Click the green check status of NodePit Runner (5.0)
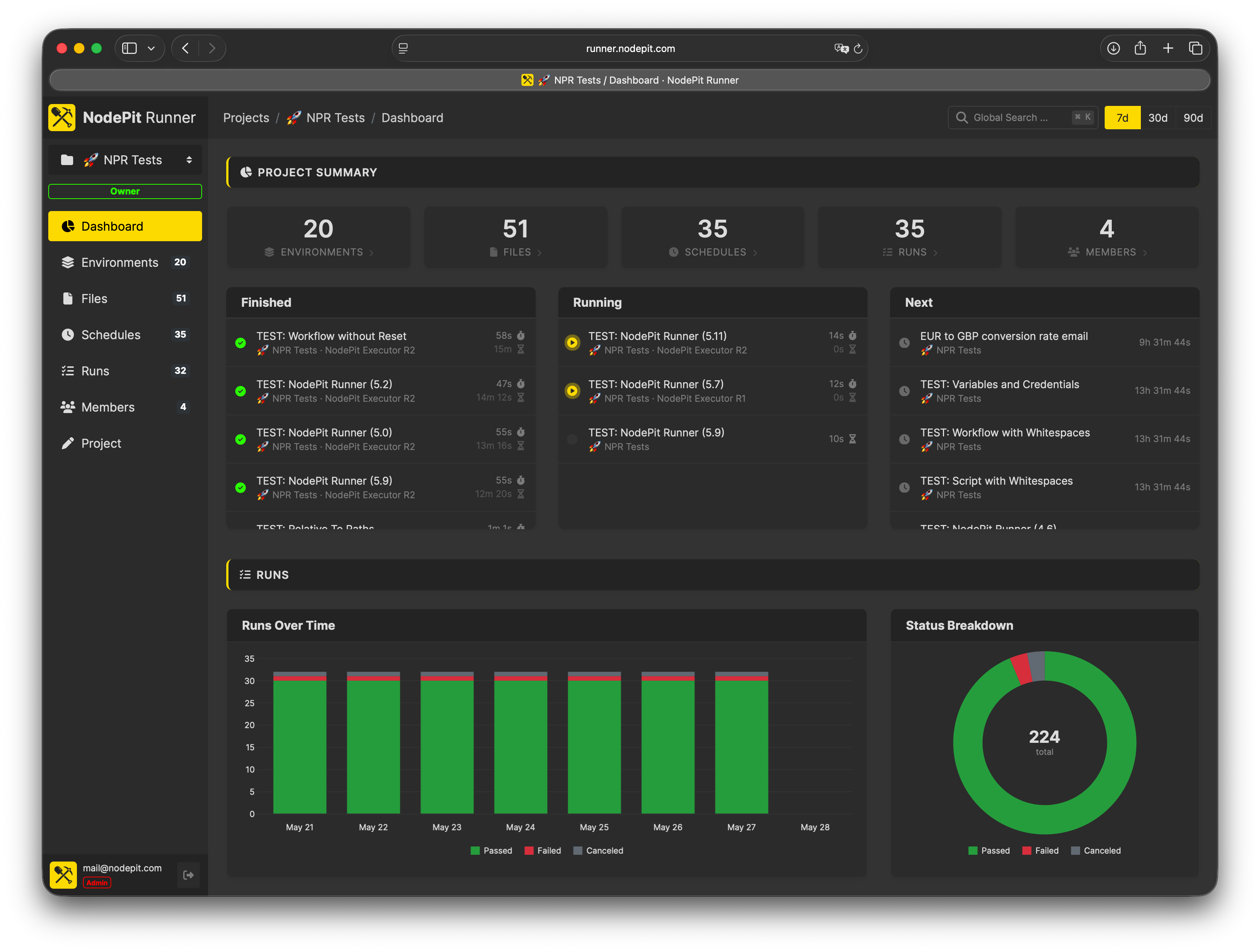Image resolution: width=1260 pixels, height=952 pixels. 241,439
